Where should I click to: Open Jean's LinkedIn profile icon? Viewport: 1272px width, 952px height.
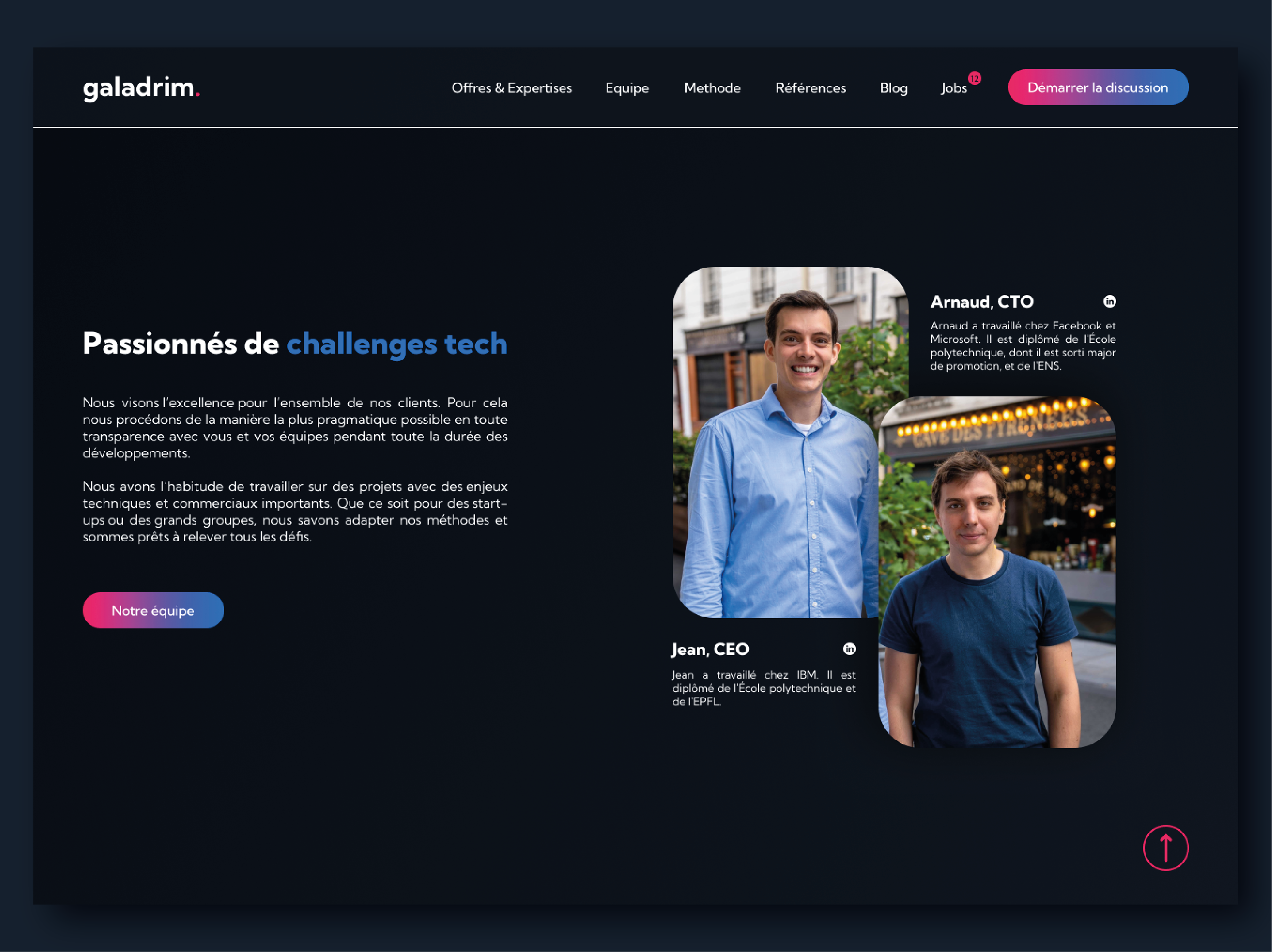849,649
